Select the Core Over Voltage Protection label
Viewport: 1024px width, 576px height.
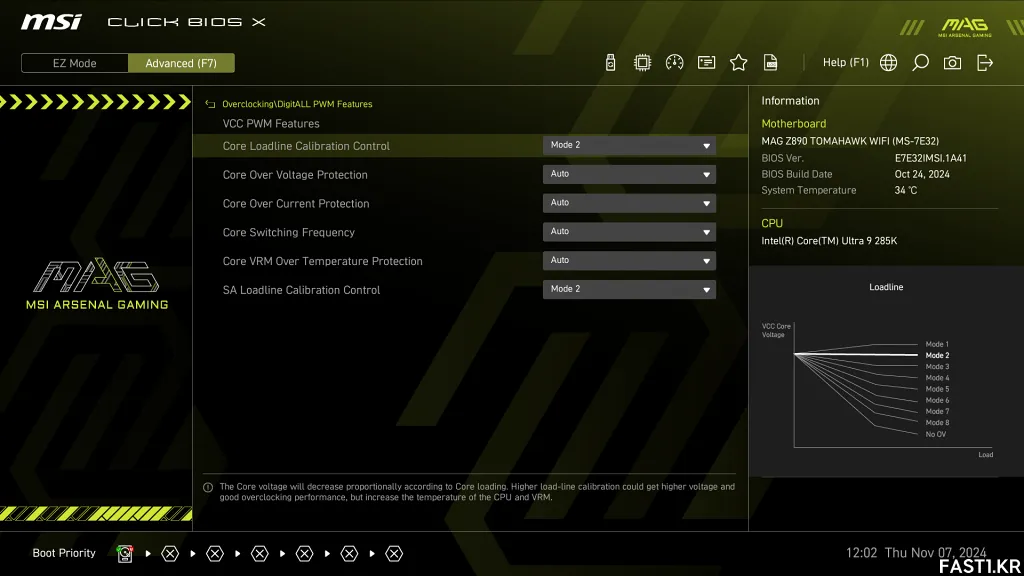295,175
